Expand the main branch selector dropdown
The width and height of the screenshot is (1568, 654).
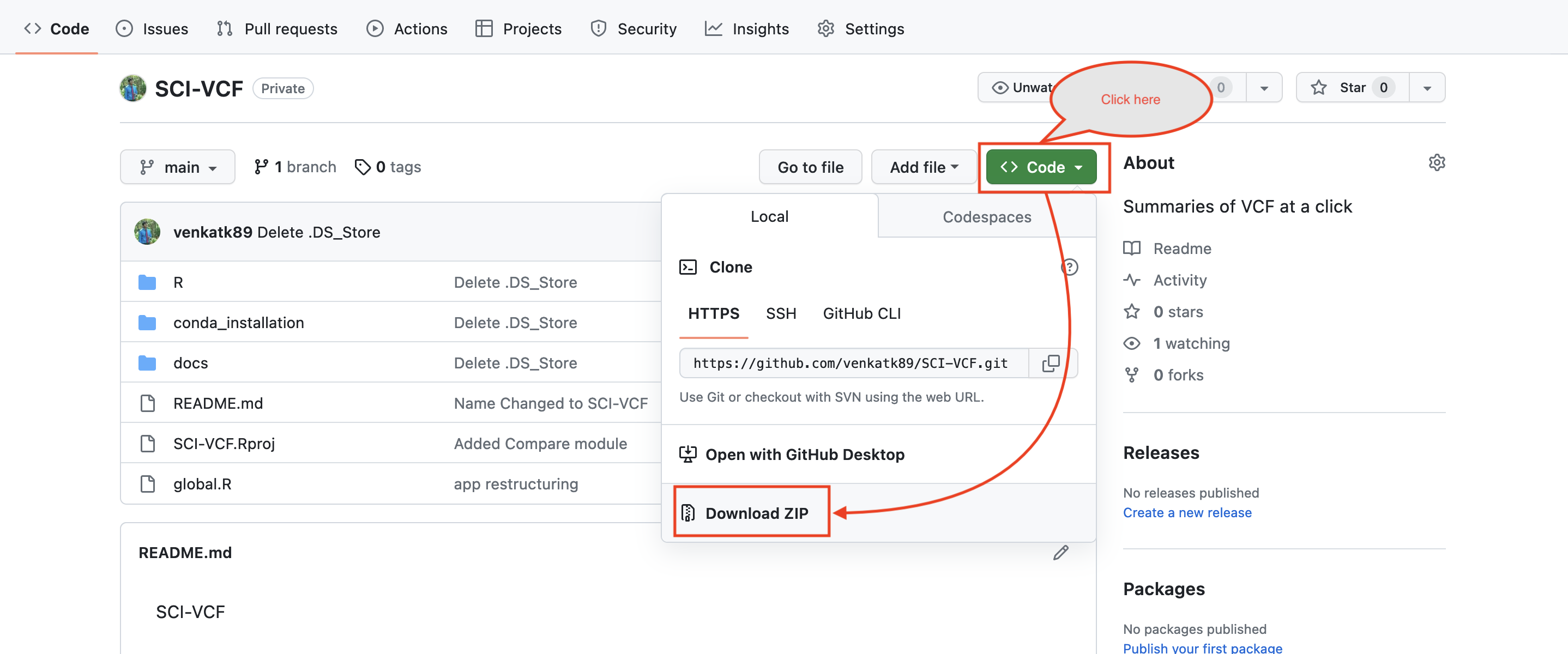pos(178,167)
